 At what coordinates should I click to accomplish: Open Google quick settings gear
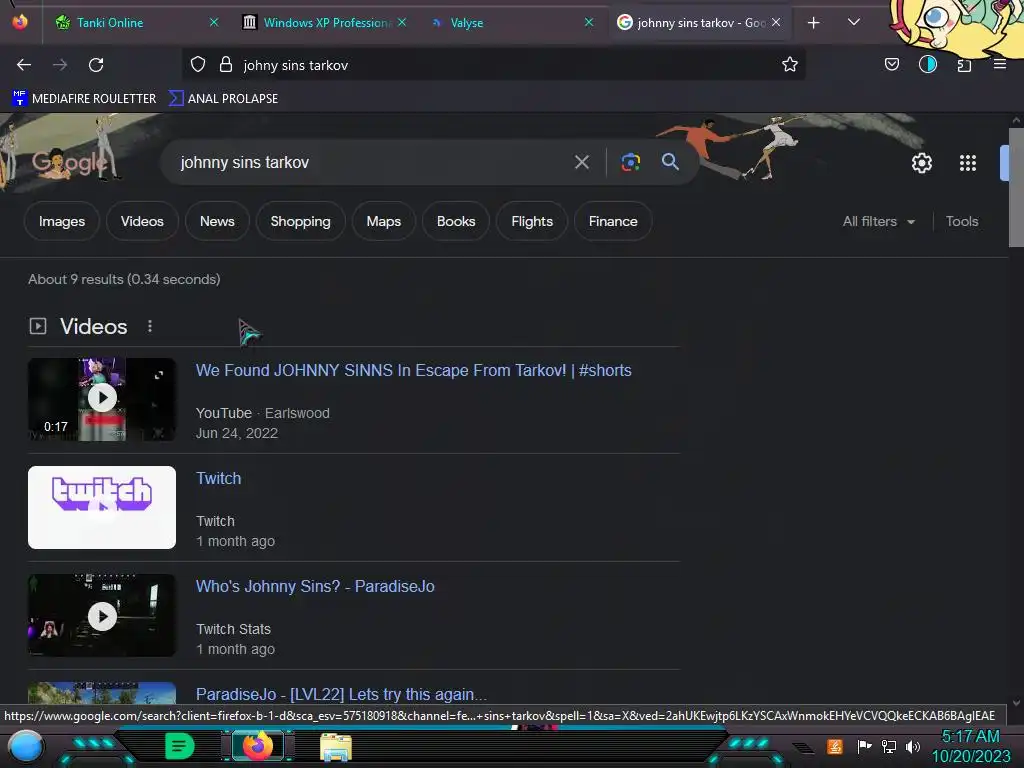[921, 163]
